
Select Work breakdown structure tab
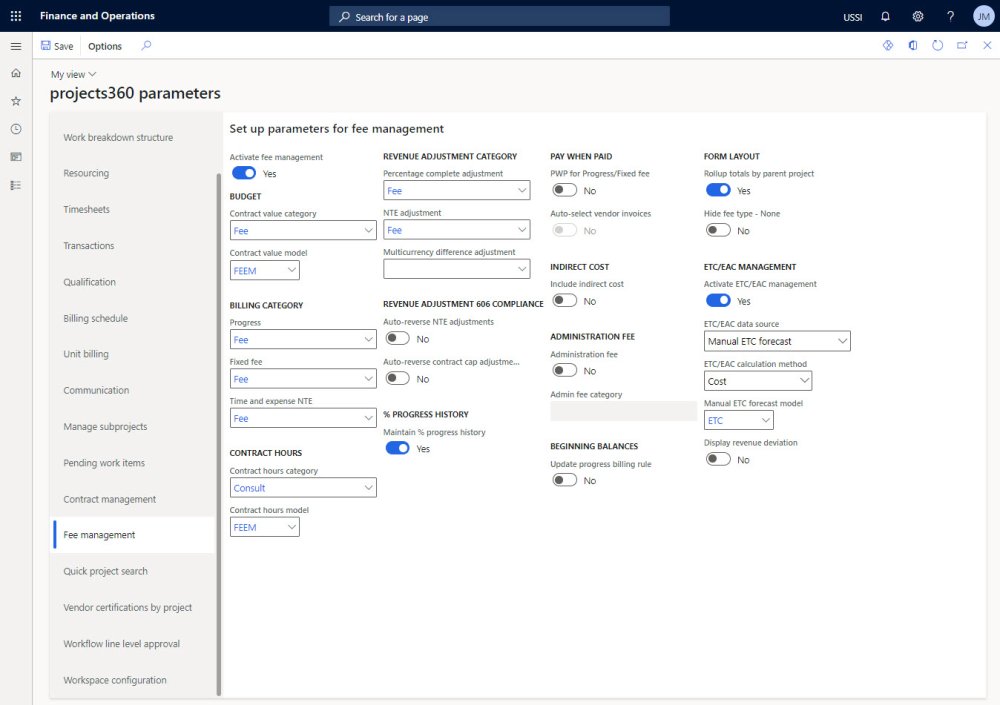tap(134, 137)
